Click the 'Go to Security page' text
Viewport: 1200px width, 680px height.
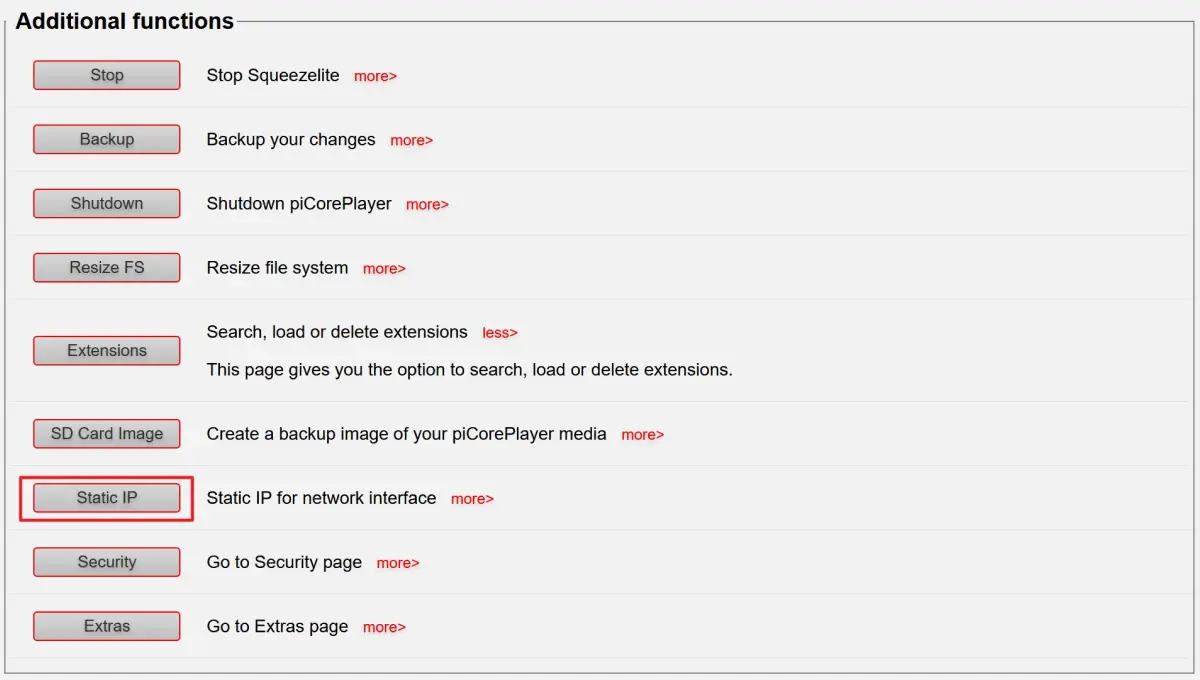284,562
